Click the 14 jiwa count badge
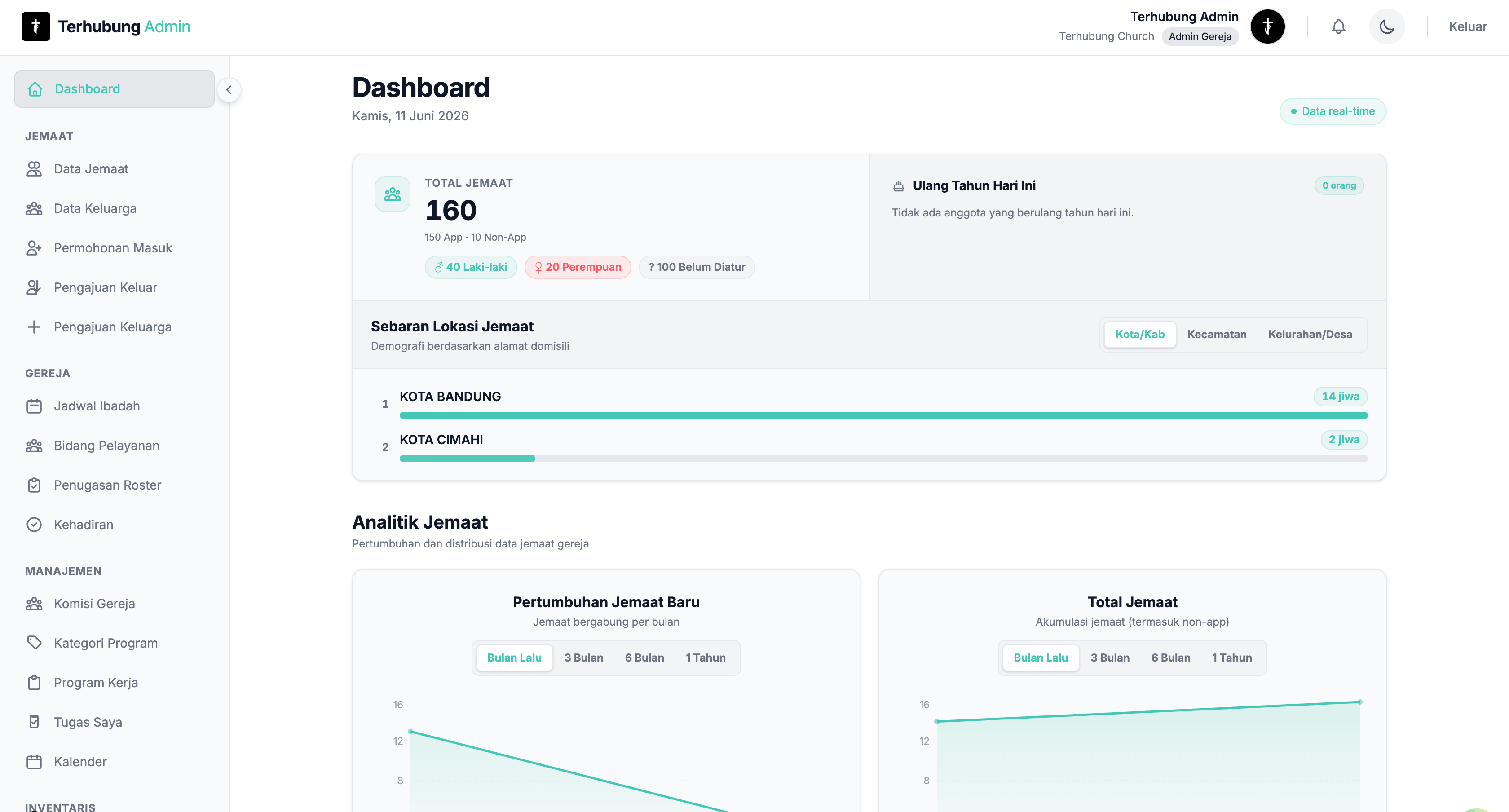This screenshot has height=812, width=1509. [x=1340, y=397]
